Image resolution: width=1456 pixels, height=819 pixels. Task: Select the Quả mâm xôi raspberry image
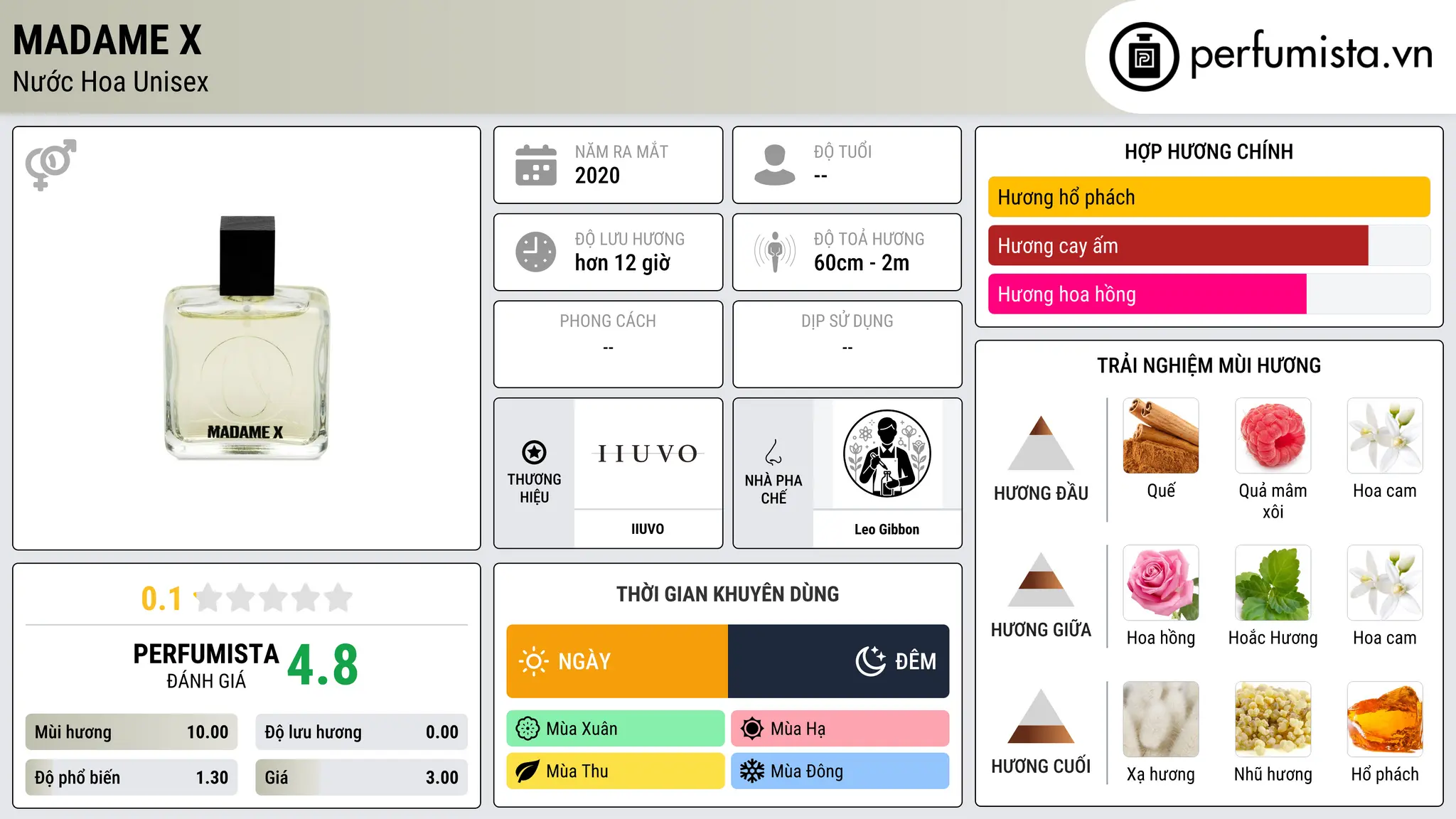pos(1273,436)
